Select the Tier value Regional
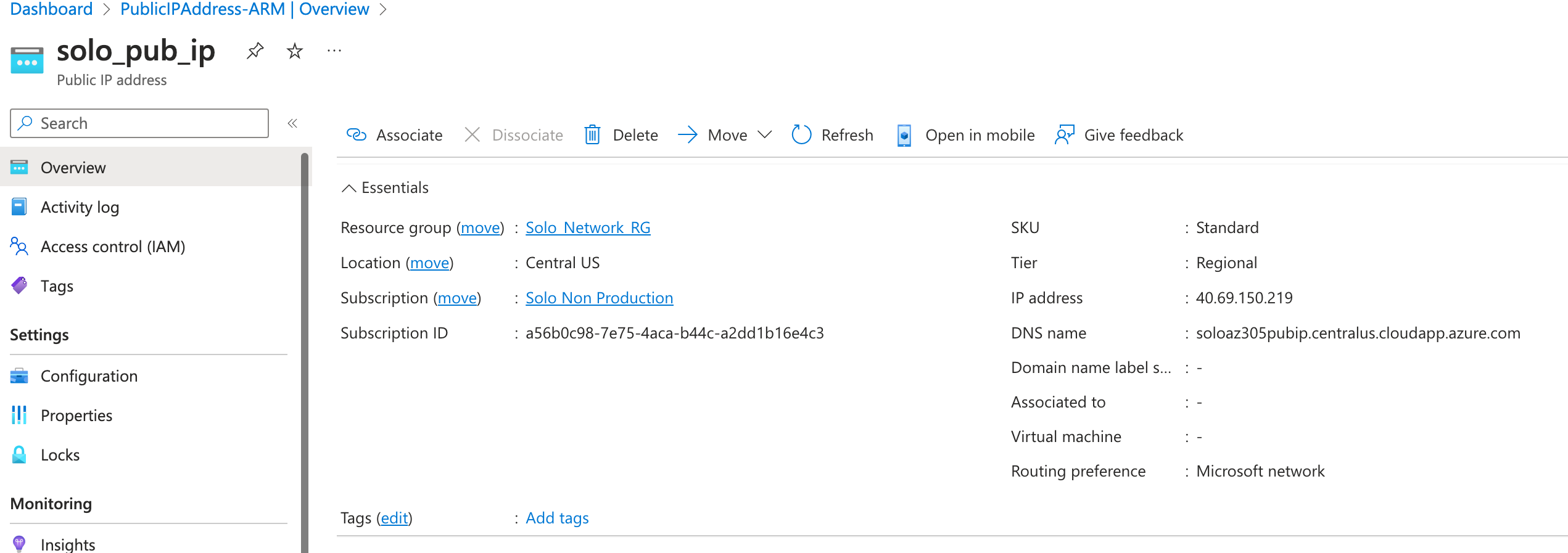1568x553 pixels. (x=1226, y=263)
